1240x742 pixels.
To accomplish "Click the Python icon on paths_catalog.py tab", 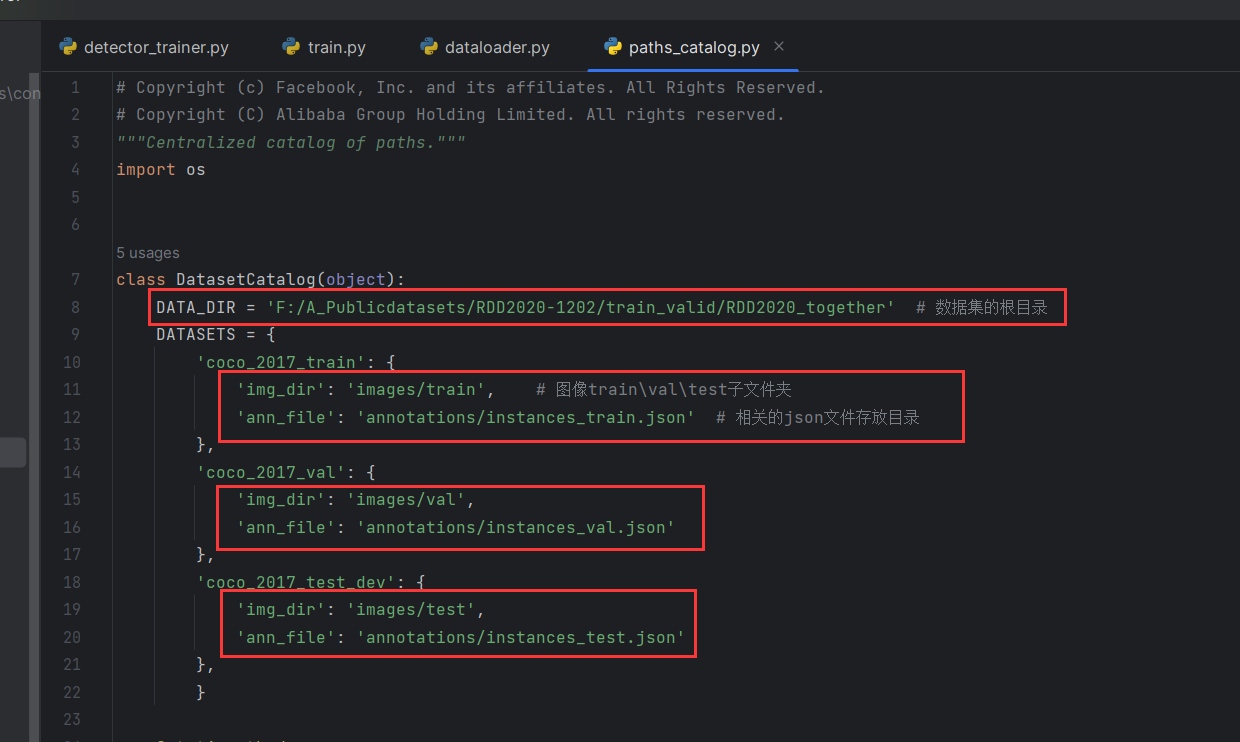I will click(x=613, y=47).
